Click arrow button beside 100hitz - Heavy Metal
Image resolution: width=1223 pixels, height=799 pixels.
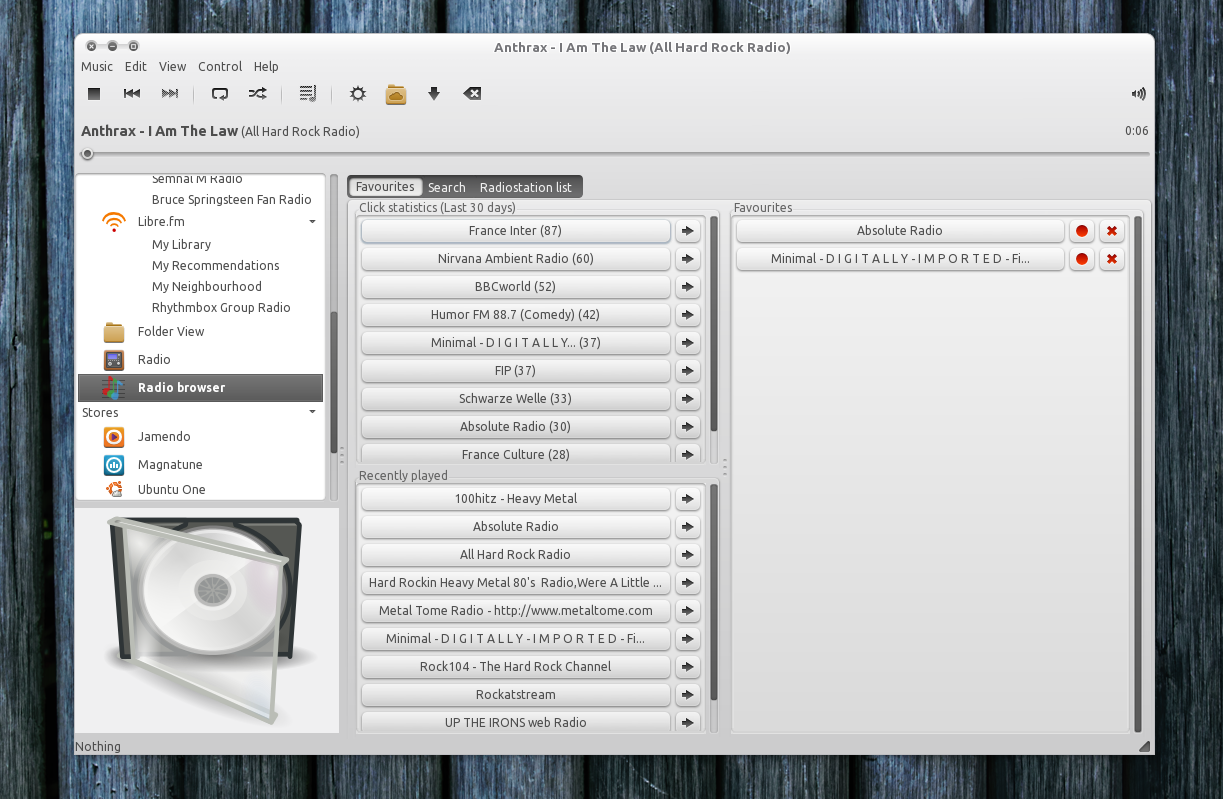pos(687,499)
